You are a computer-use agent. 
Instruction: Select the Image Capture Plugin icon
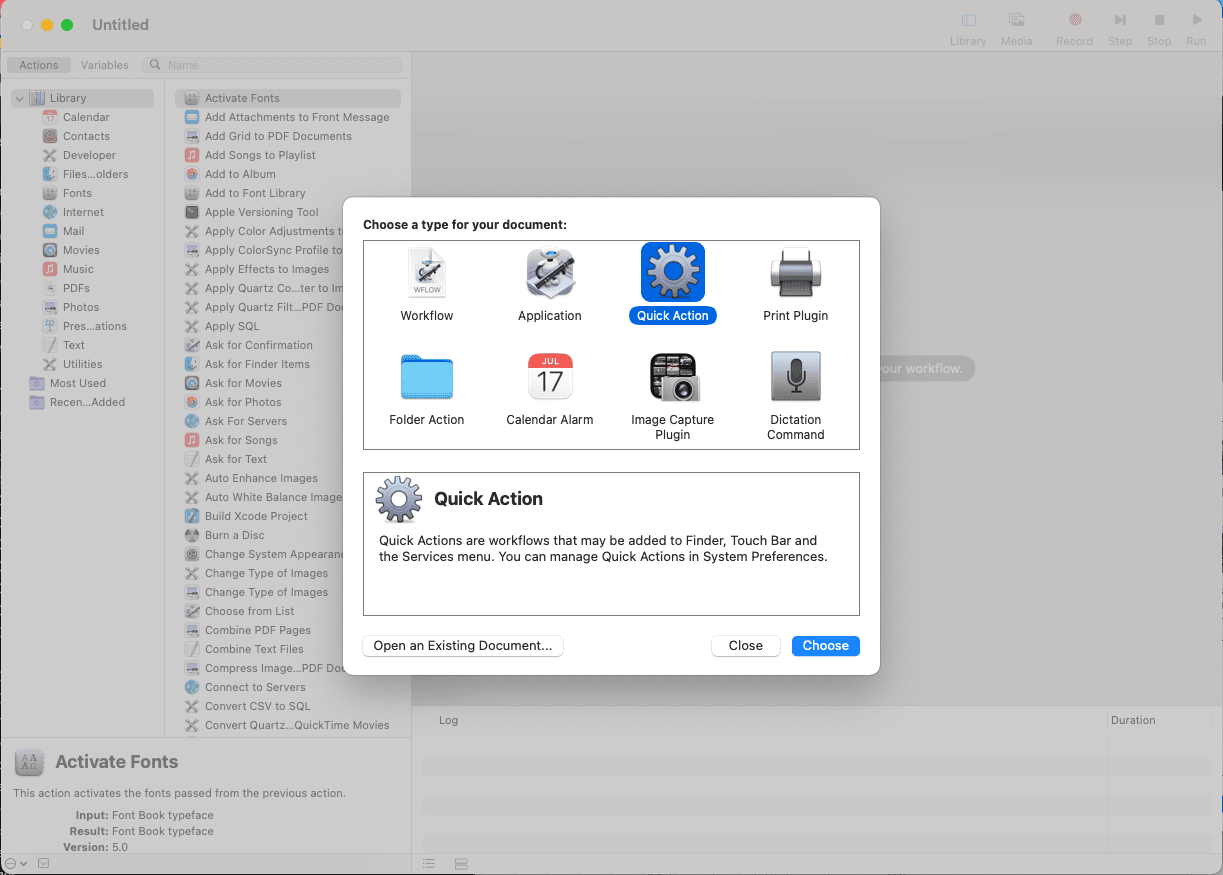click(673, 377)
